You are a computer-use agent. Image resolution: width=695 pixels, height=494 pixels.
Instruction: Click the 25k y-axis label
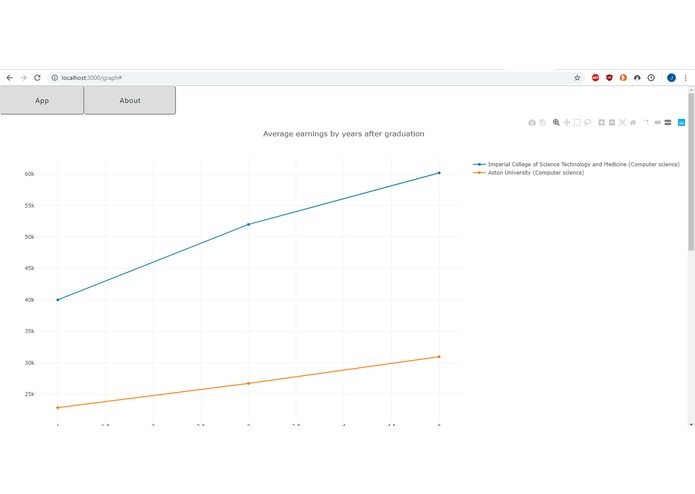tap(29, 394)
